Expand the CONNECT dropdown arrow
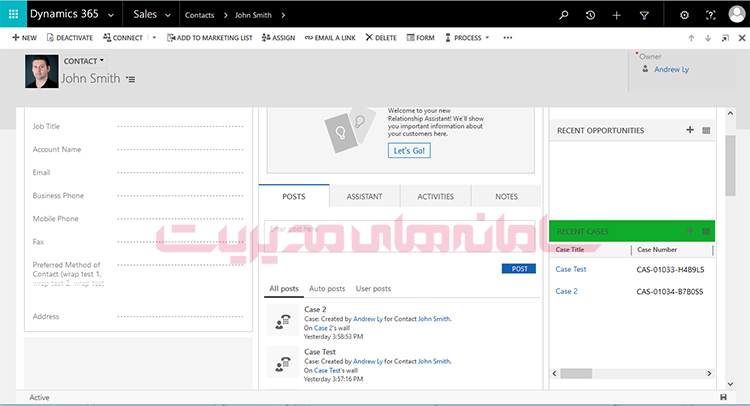Screen dimensions: 750x406 coord(154,38)
